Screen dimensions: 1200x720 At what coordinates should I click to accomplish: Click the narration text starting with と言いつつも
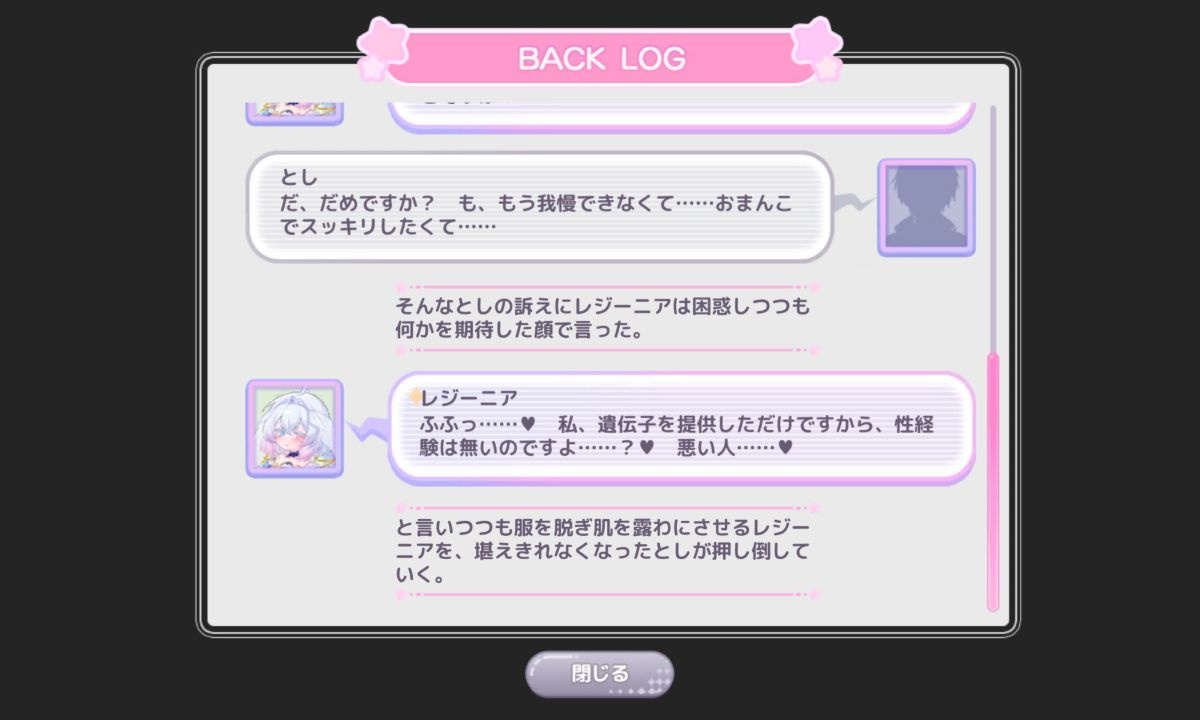(x=602, y=551)
